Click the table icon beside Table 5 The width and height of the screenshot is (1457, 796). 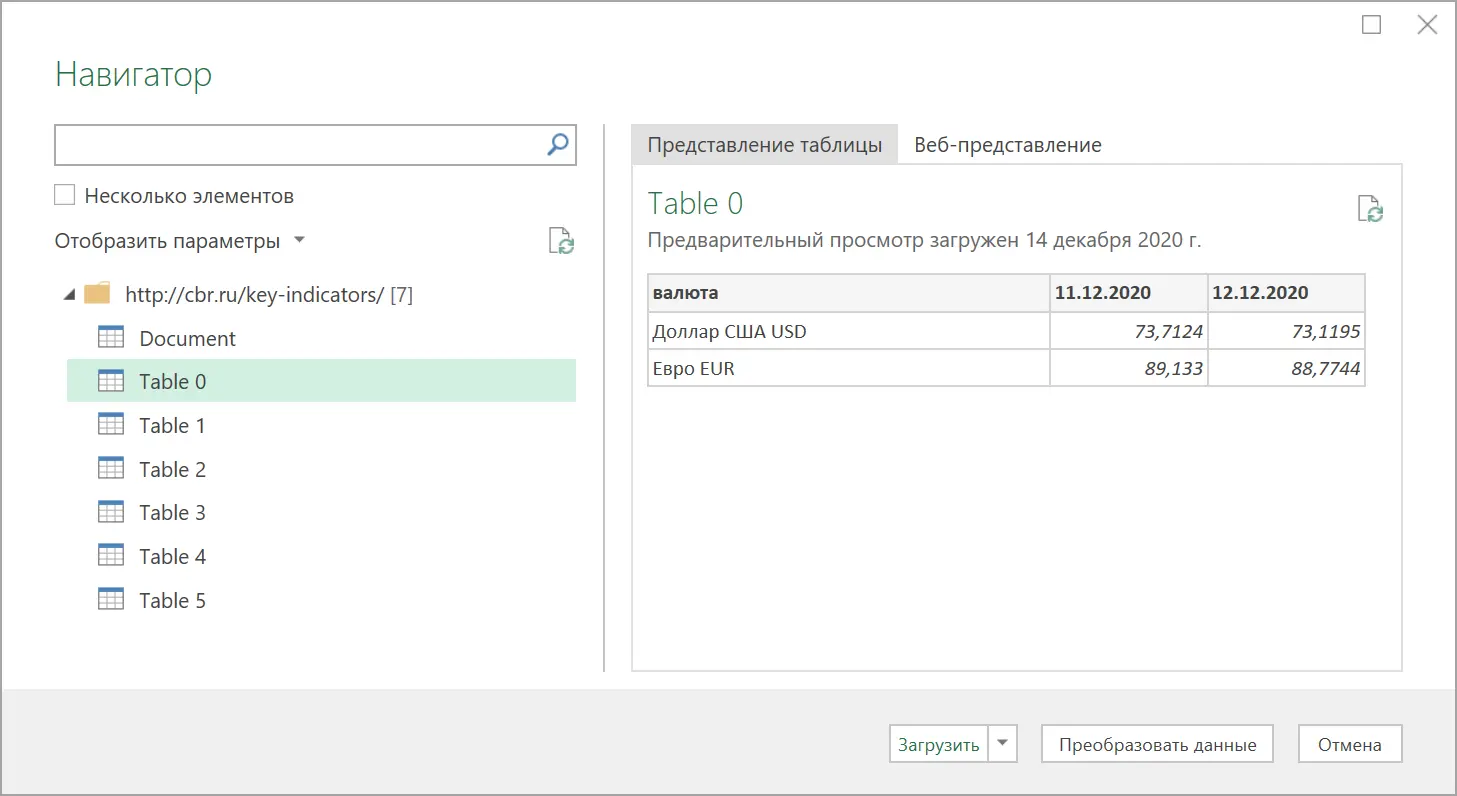111,600
